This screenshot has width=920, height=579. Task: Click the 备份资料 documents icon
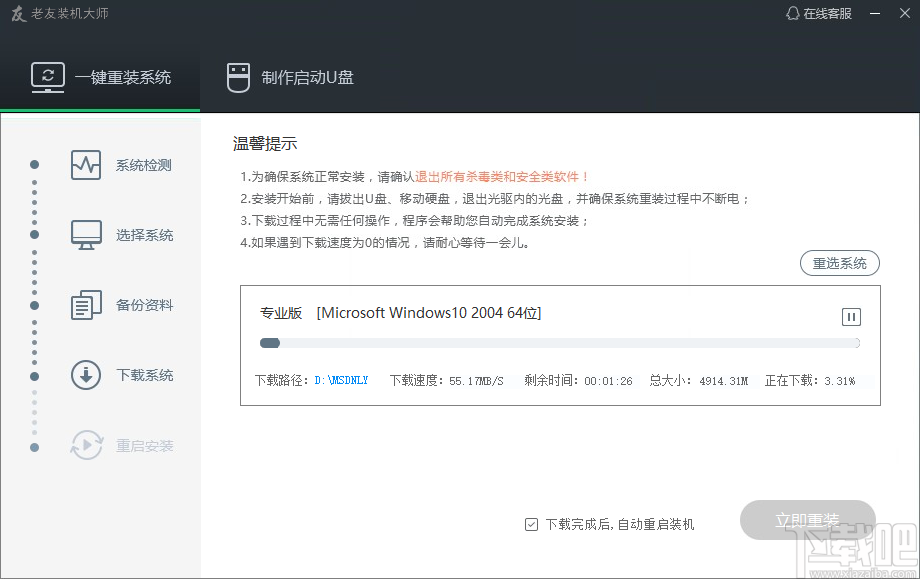click(x=86, y=305)
